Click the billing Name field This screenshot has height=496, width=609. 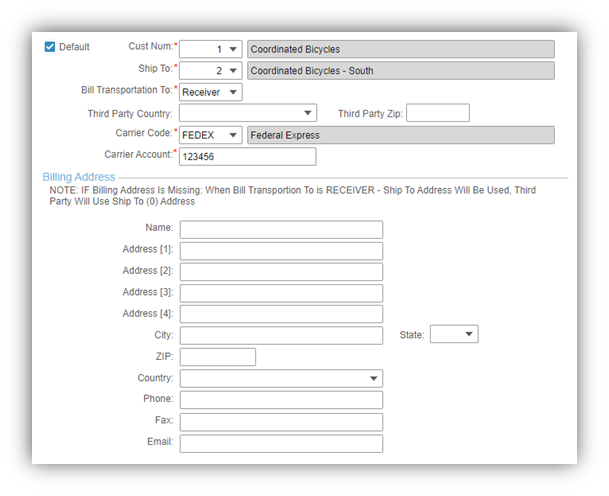pos(281,230)
